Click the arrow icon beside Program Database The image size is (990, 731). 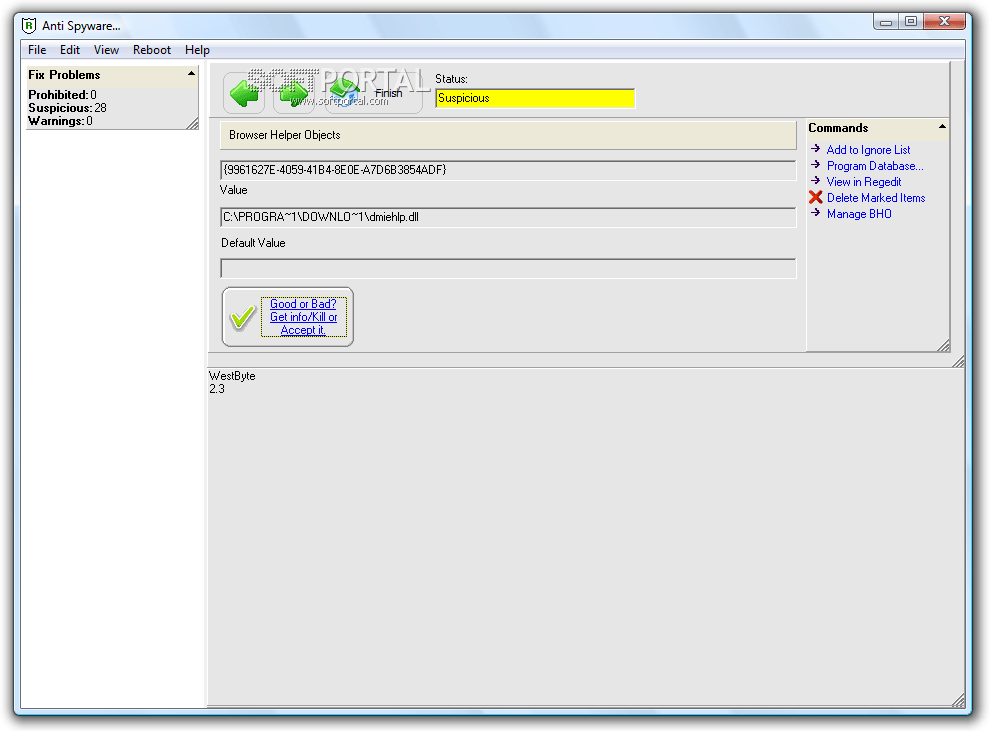tap(815, 165)
